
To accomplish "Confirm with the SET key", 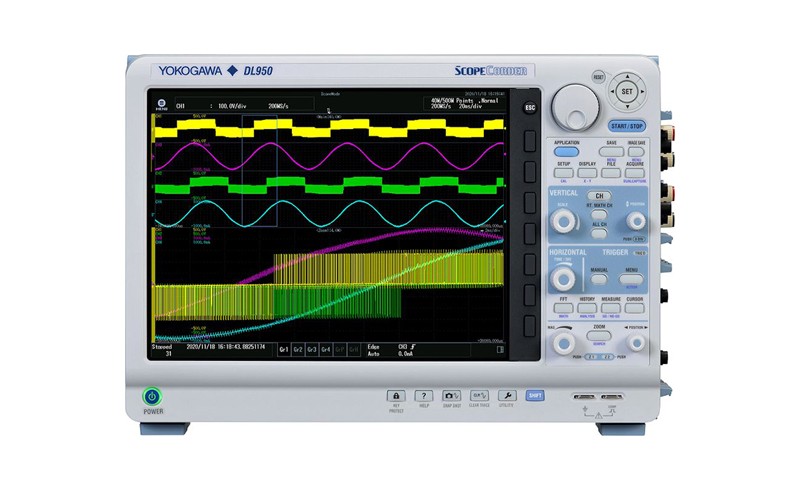I will point(627,92).
